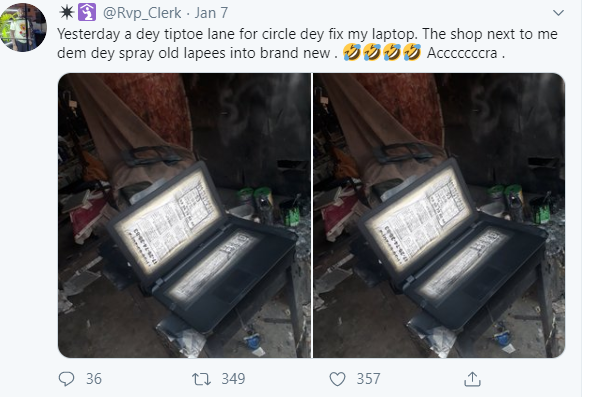Open the reply speech bubble icon

pos(66,379)
